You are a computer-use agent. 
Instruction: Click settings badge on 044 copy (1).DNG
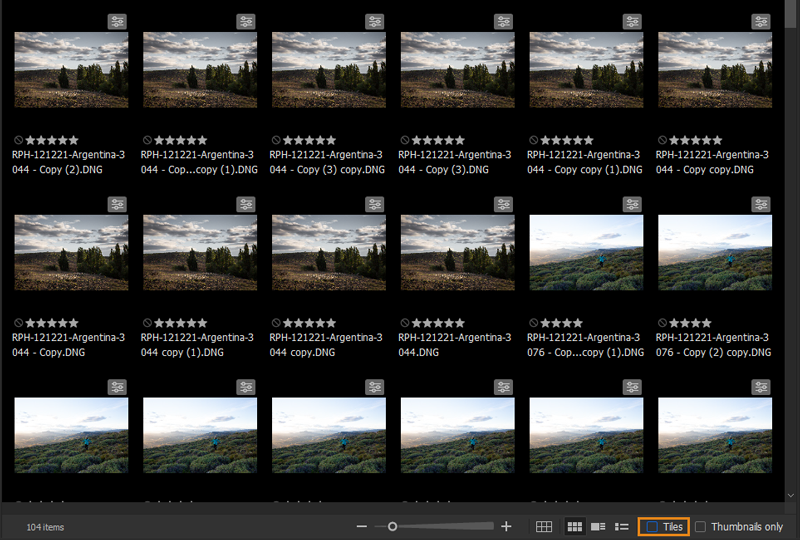click(246, 205)
